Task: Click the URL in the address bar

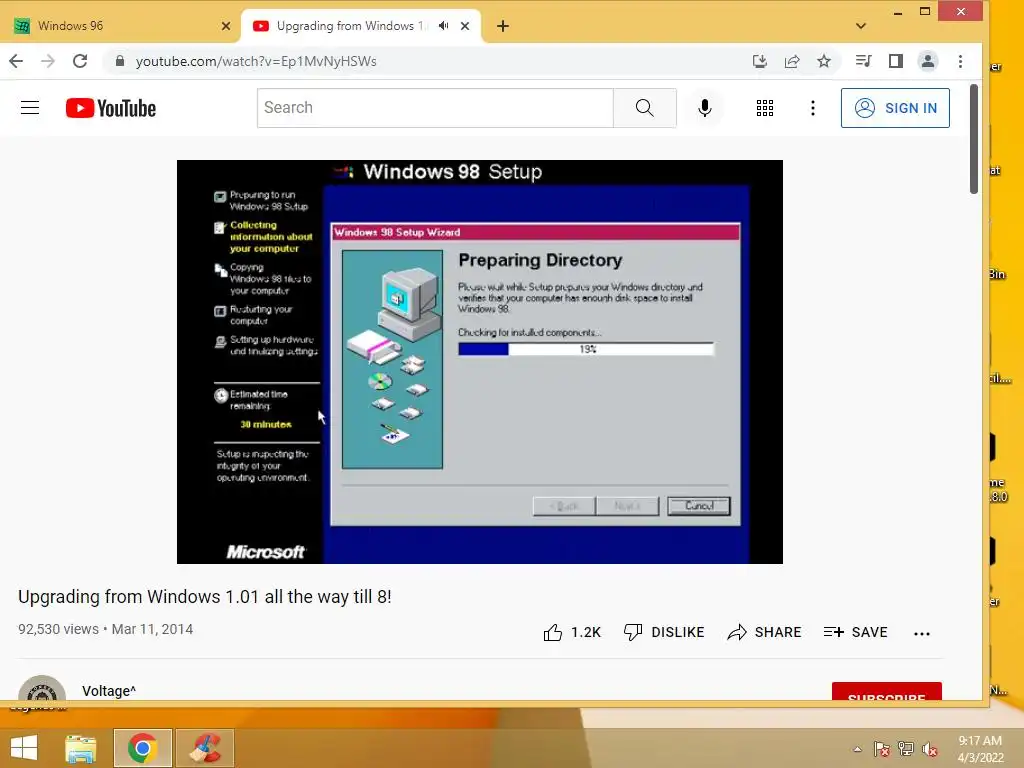Action: point(256,61)
